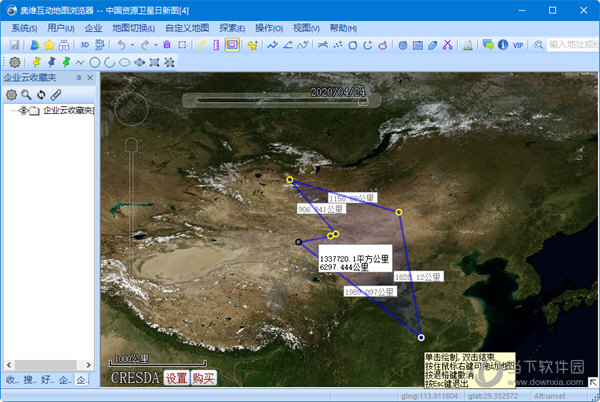Switch to 3D view mode
This screenshot has height=402, width=600.
(x=85, y=45)
